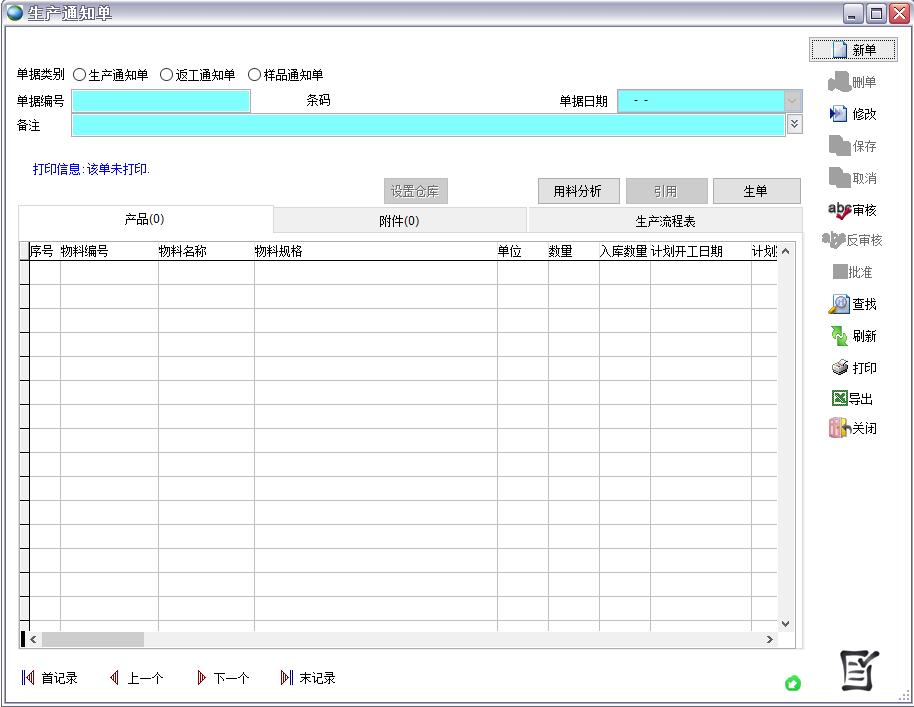Click the 审核 (Audit) checkmark icon

coord(838,210)
